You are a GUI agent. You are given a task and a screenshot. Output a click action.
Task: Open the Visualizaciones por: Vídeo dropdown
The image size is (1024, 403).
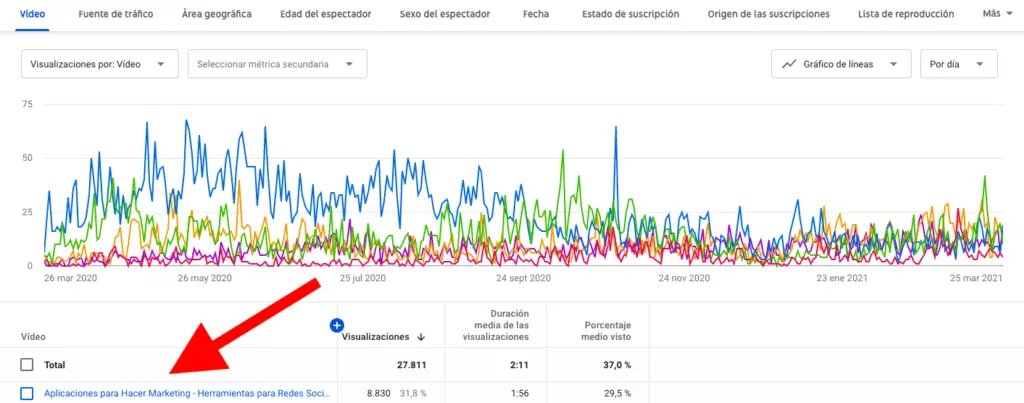99,64
